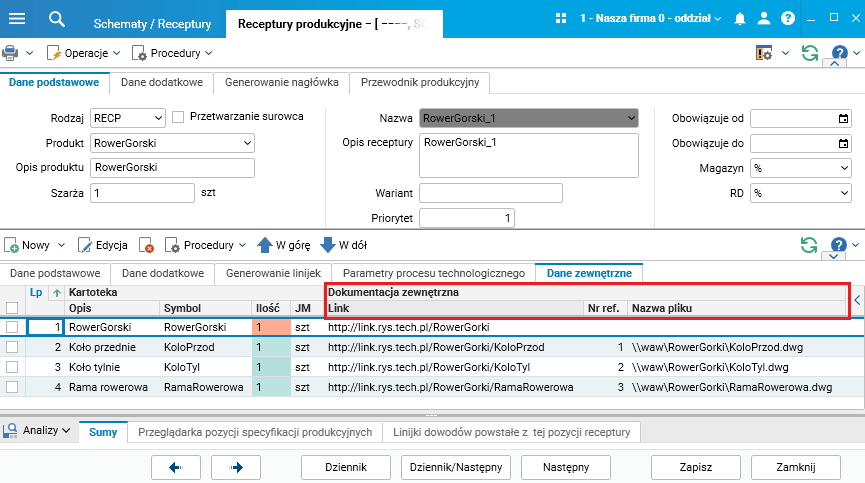
Task: Click the search magnifier icon
Action: pyautogui.click(x=57, y=18)
